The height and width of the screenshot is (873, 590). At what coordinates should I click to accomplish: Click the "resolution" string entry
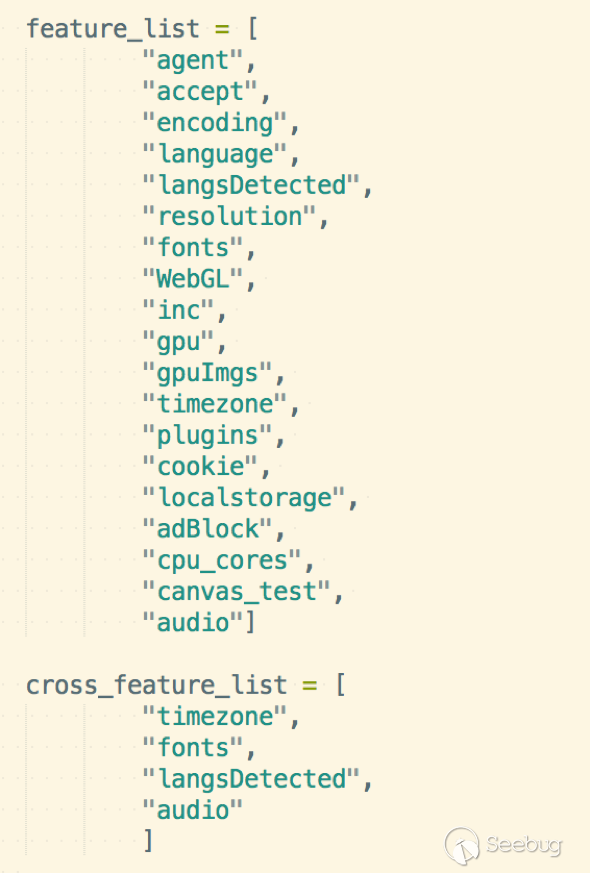tap(229, 217)
